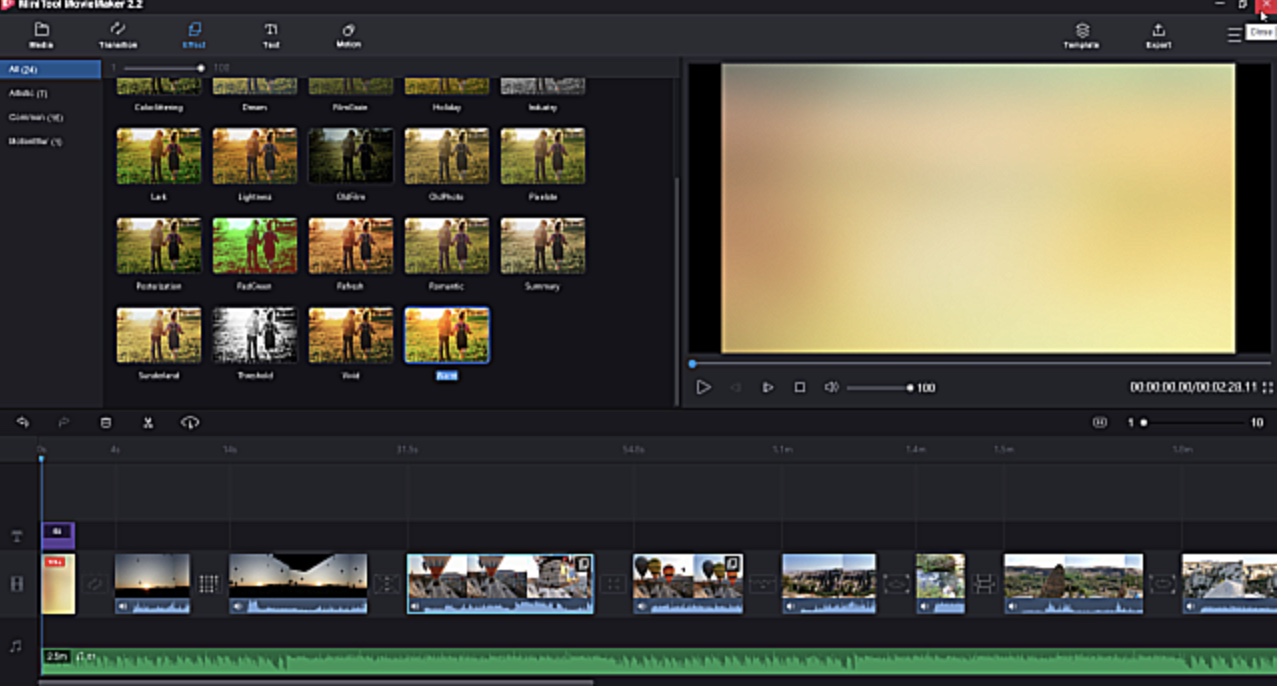Adjust the effect intensity slider above thumbnails
1284x694 pixels.
tap(162, 68)
